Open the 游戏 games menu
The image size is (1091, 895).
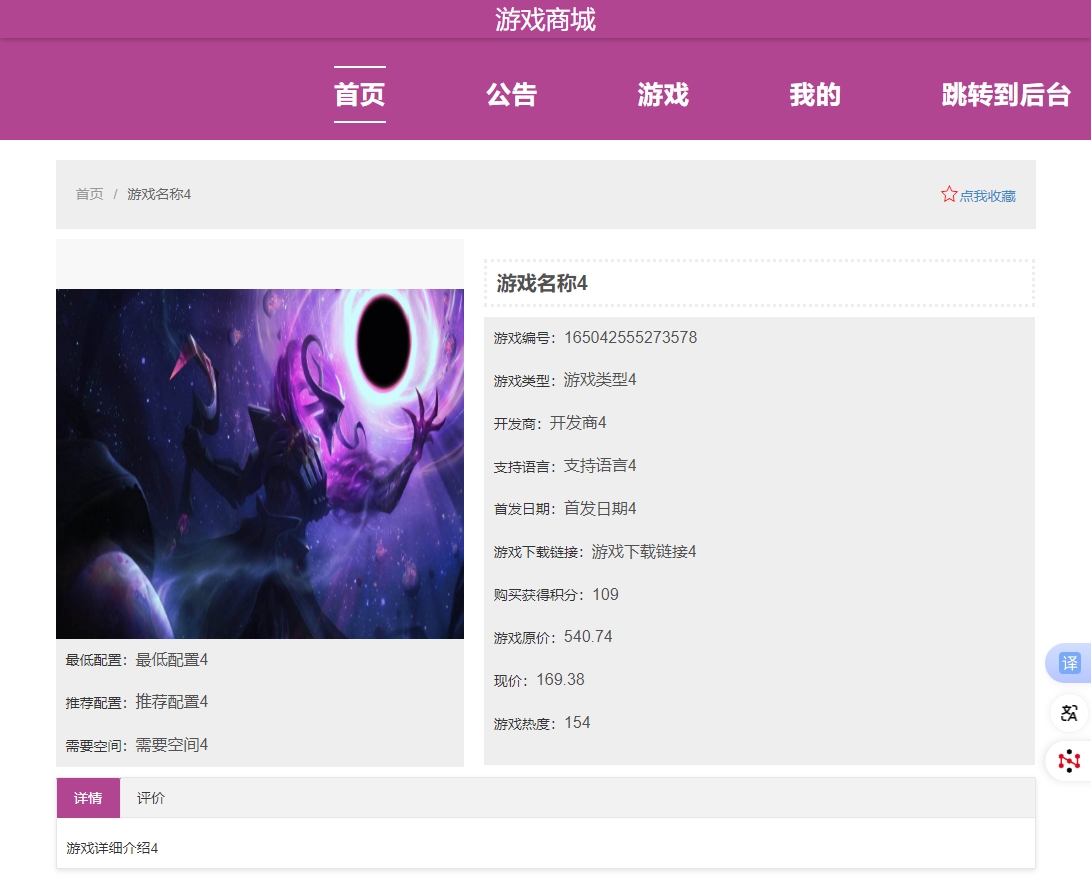[x=663, y=95]
